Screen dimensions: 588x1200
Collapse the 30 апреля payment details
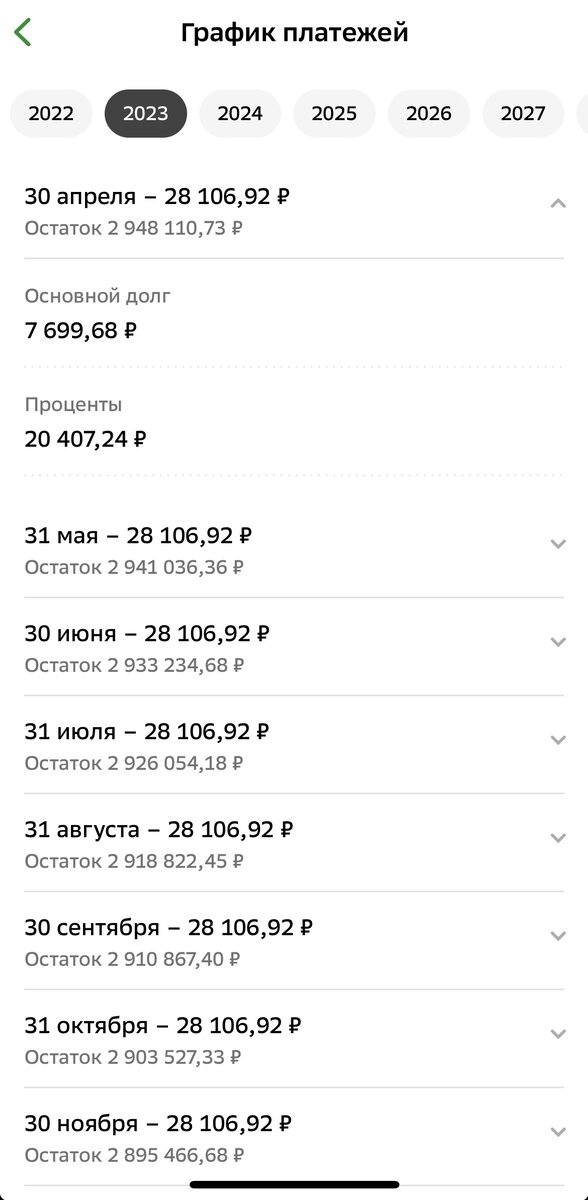[560, 203]
